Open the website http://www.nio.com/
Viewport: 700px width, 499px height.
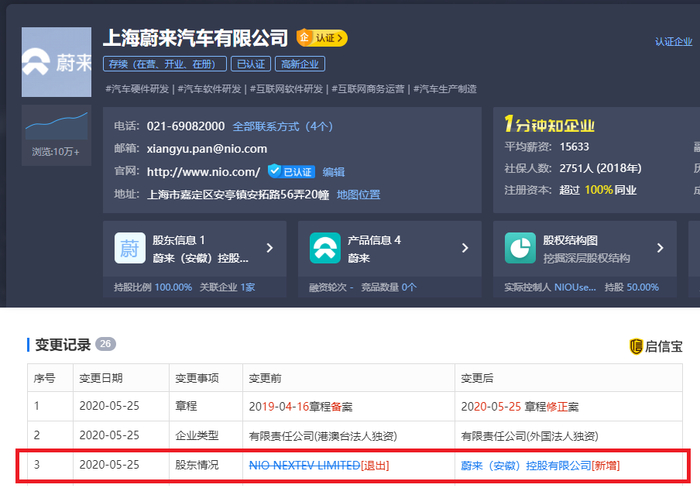point(203,172)
